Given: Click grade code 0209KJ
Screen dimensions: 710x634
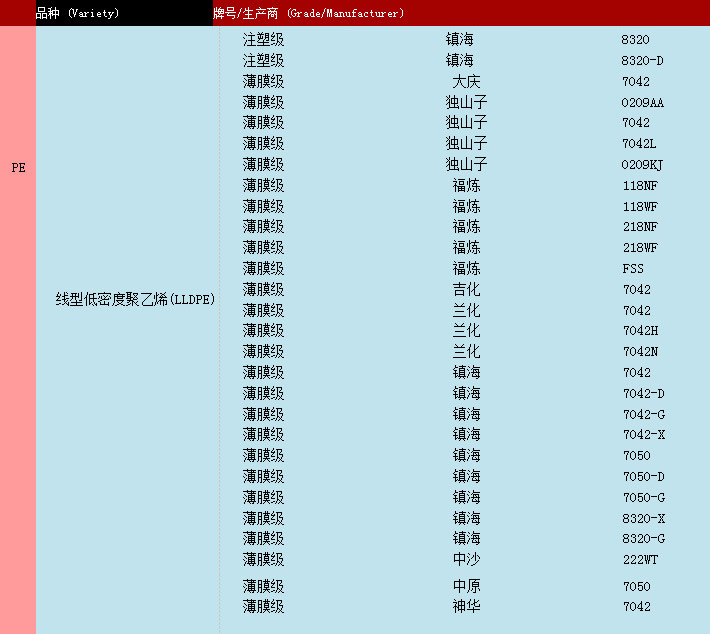Looking at the screenshot, I should coord(642,165).
